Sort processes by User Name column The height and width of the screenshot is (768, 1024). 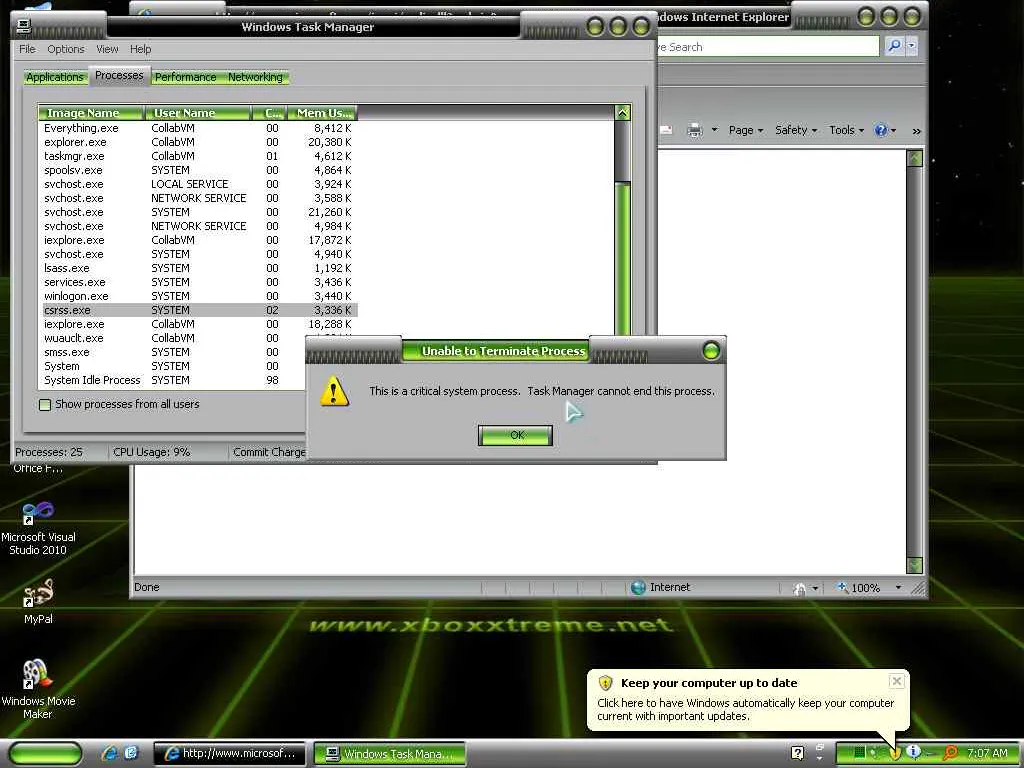(198, 113)
